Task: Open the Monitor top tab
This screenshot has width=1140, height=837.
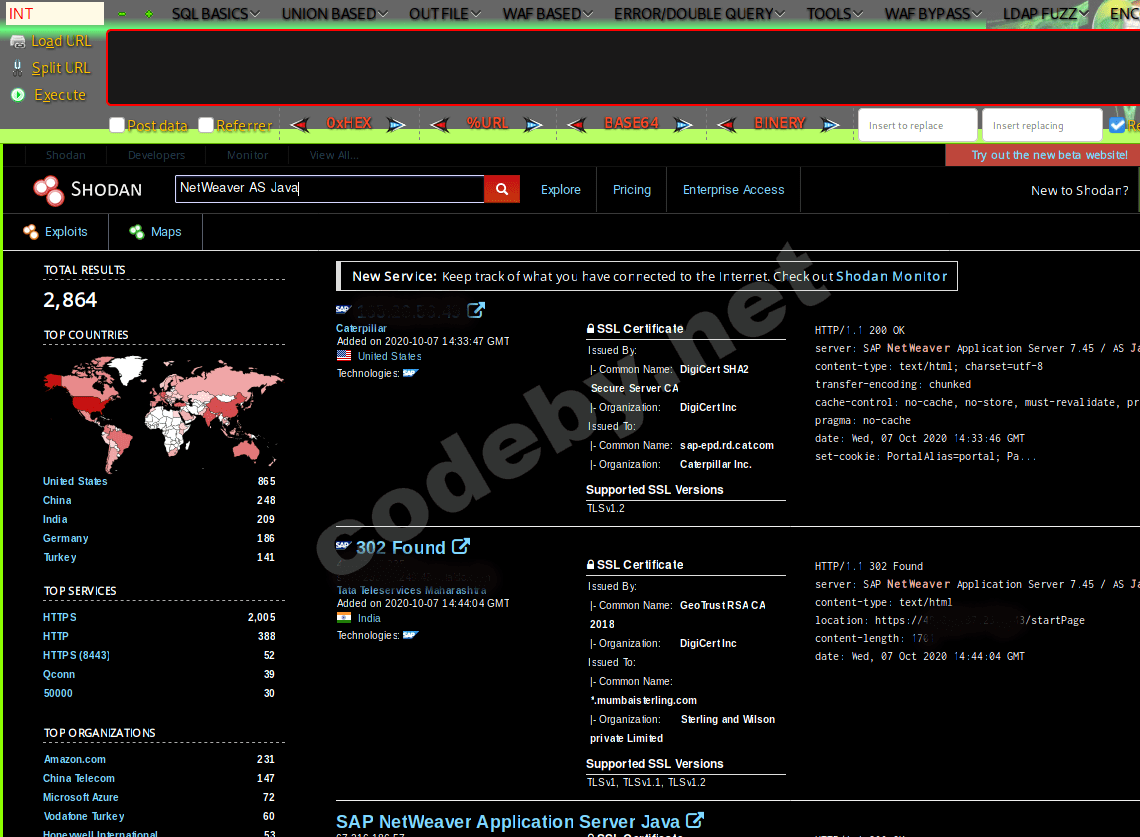Action: point(247,155)
